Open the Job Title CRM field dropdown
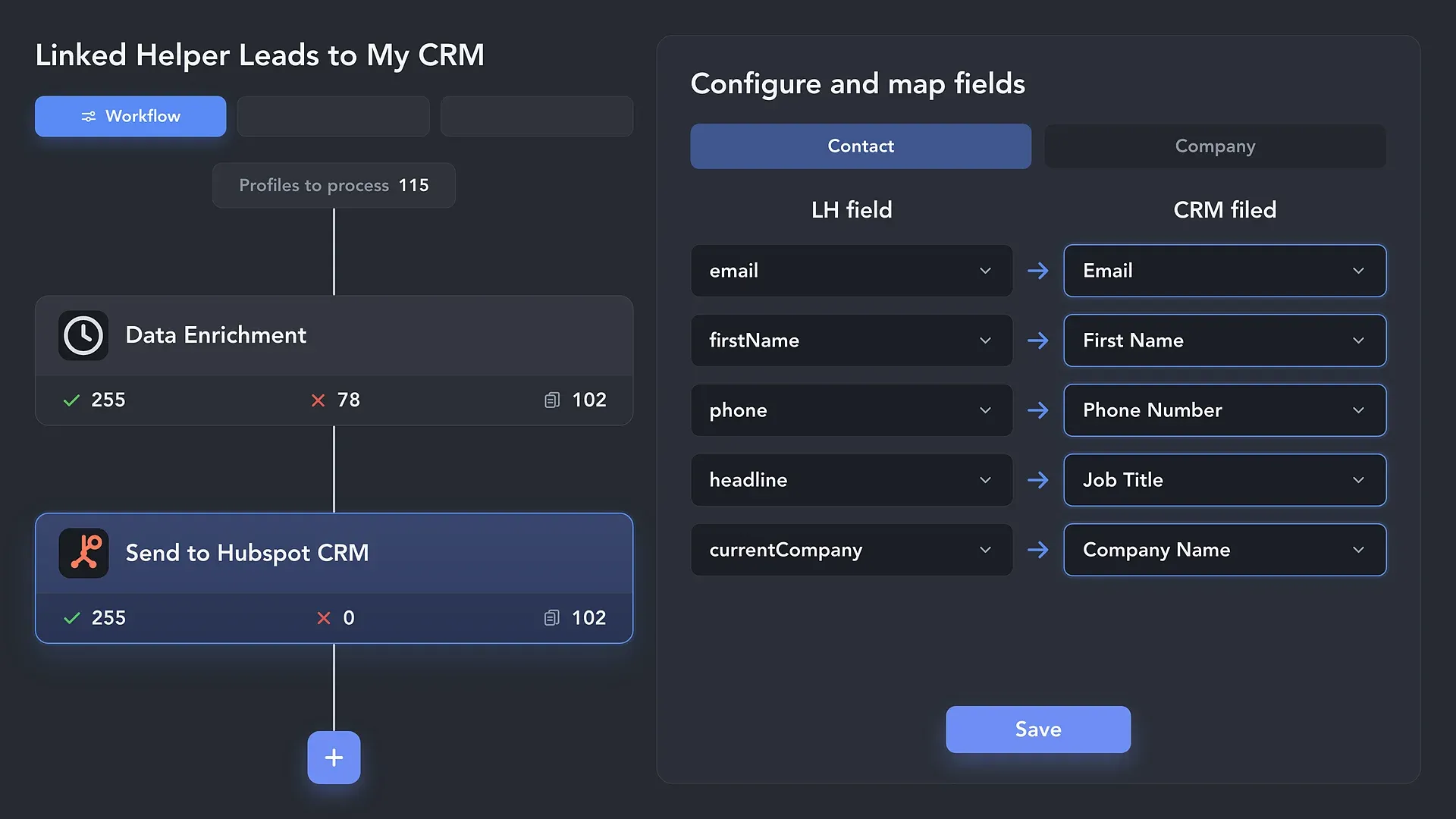This screenshot has height=819, width=1456. (x=1225, y=480)
